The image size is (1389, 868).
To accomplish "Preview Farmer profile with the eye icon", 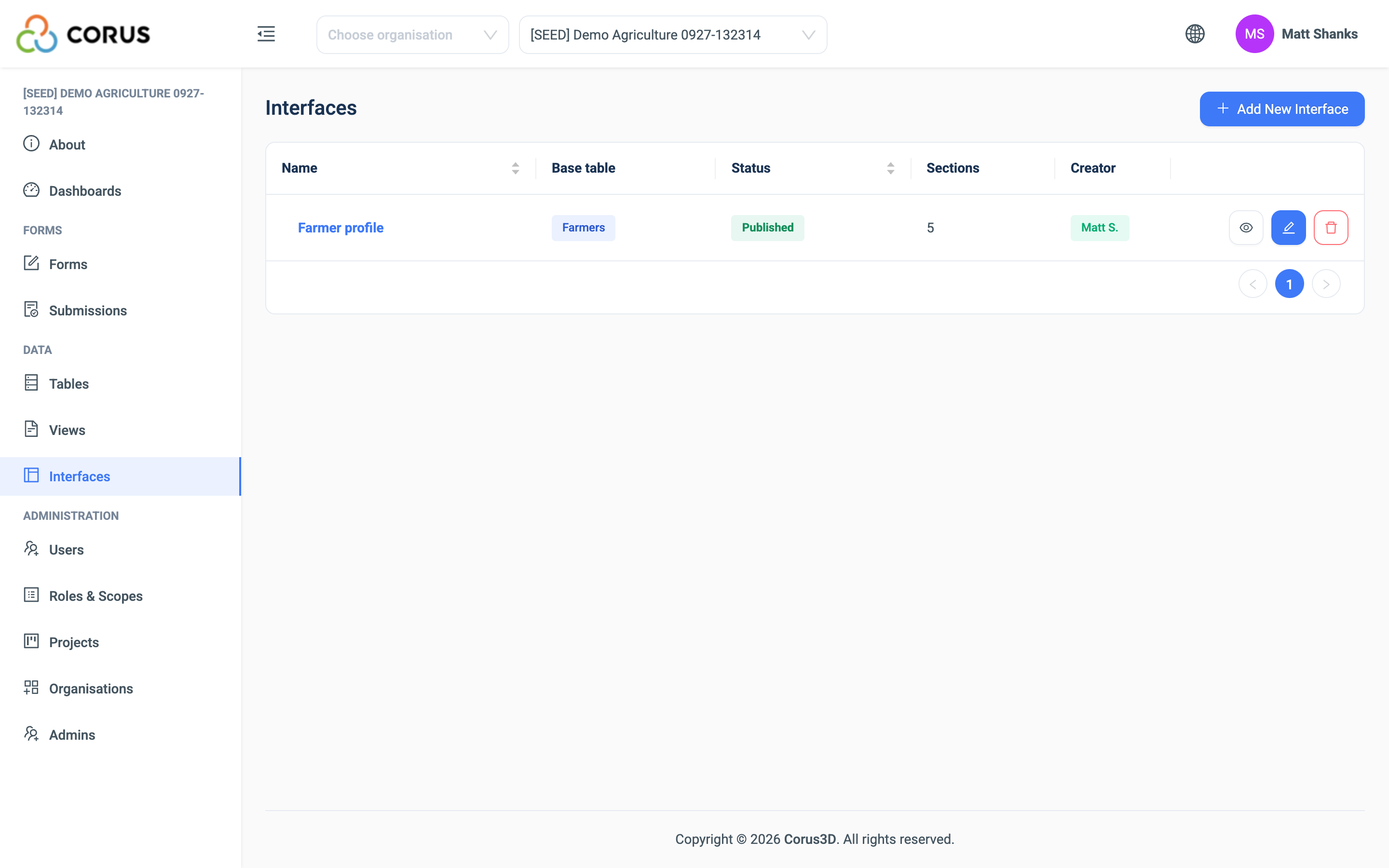I will [x=1245, y=228].
